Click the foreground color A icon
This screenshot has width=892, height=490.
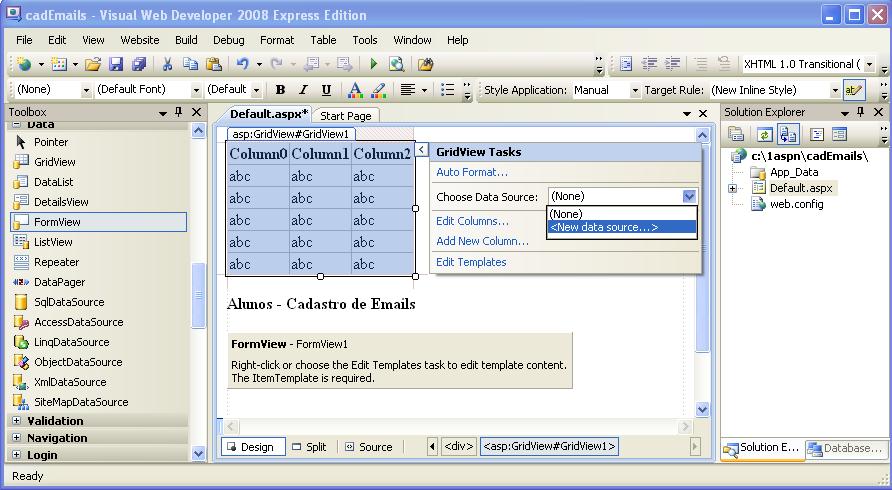(355, 90)
